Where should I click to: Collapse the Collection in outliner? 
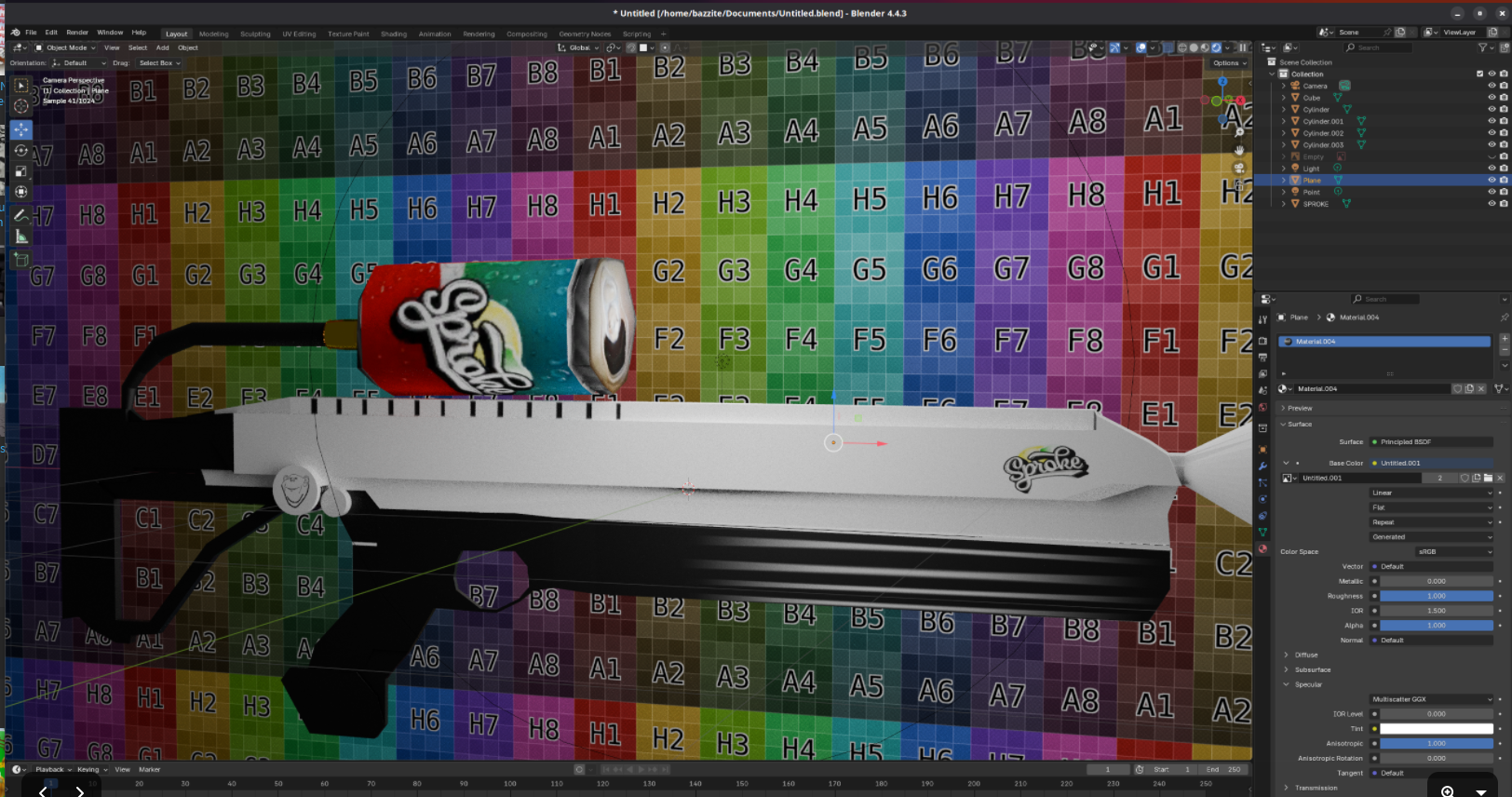pyautogui.click(x=1273, y=74)
